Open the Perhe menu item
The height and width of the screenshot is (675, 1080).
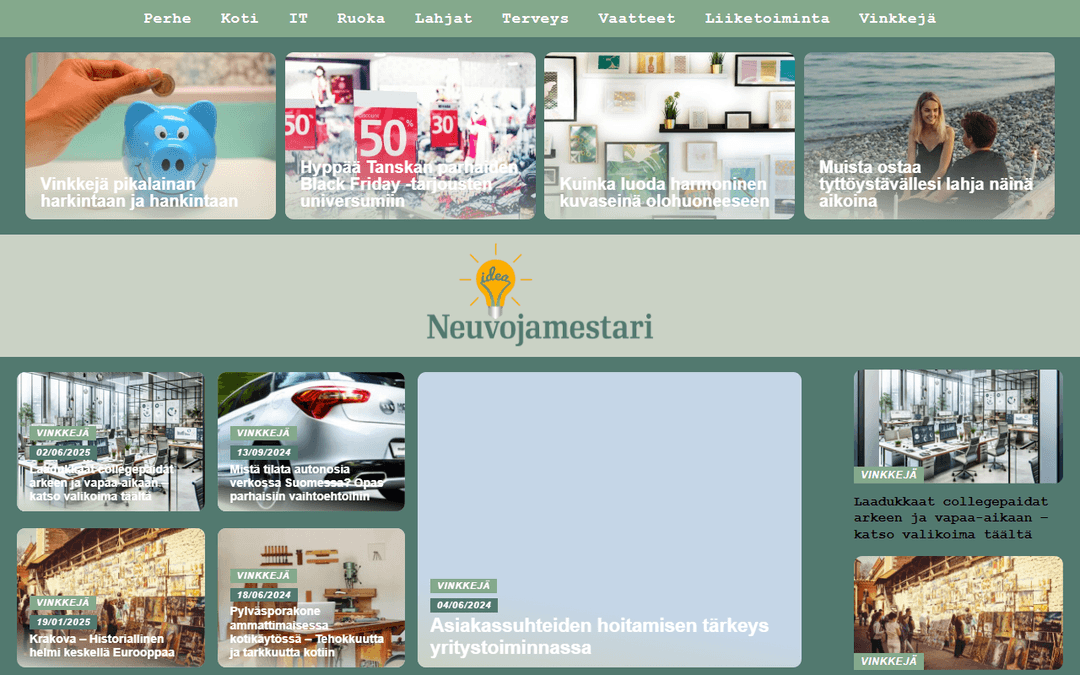167,19
